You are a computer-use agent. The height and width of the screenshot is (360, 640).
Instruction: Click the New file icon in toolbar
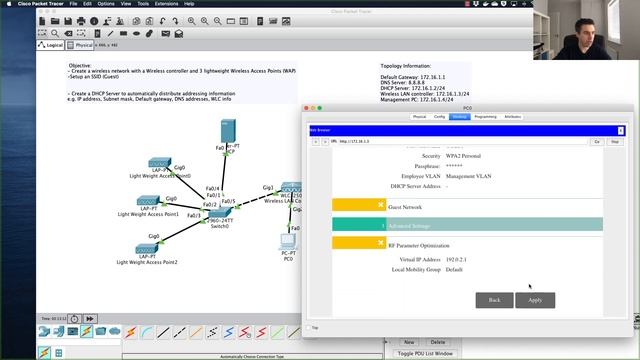[x=42, y=21]
